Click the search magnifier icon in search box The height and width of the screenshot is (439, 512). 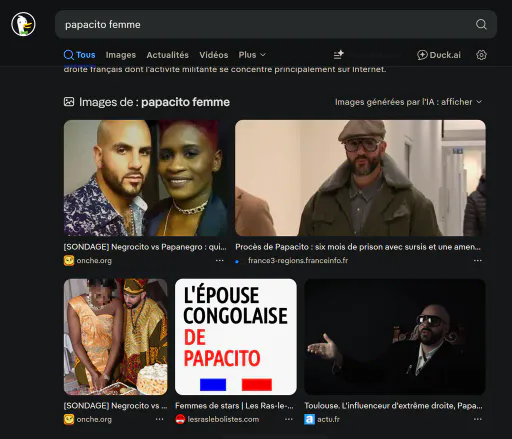pos(481,24)
